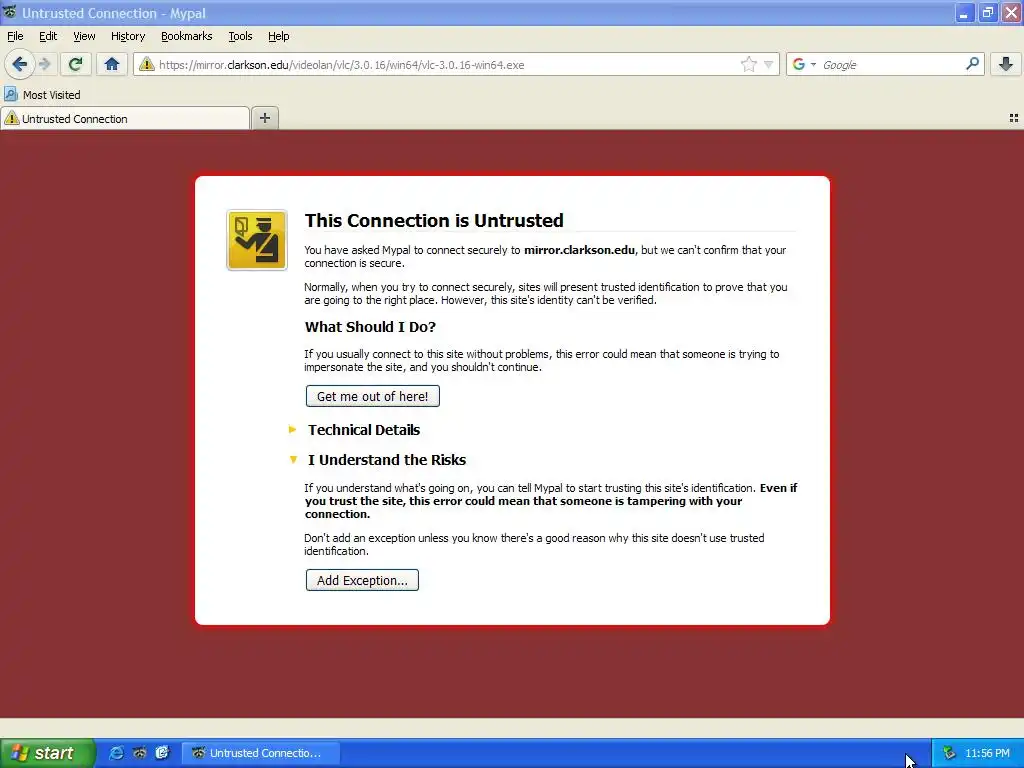Screen dimensions: 1024x768
Task: Open the History menu
Action: pos(128,36)
